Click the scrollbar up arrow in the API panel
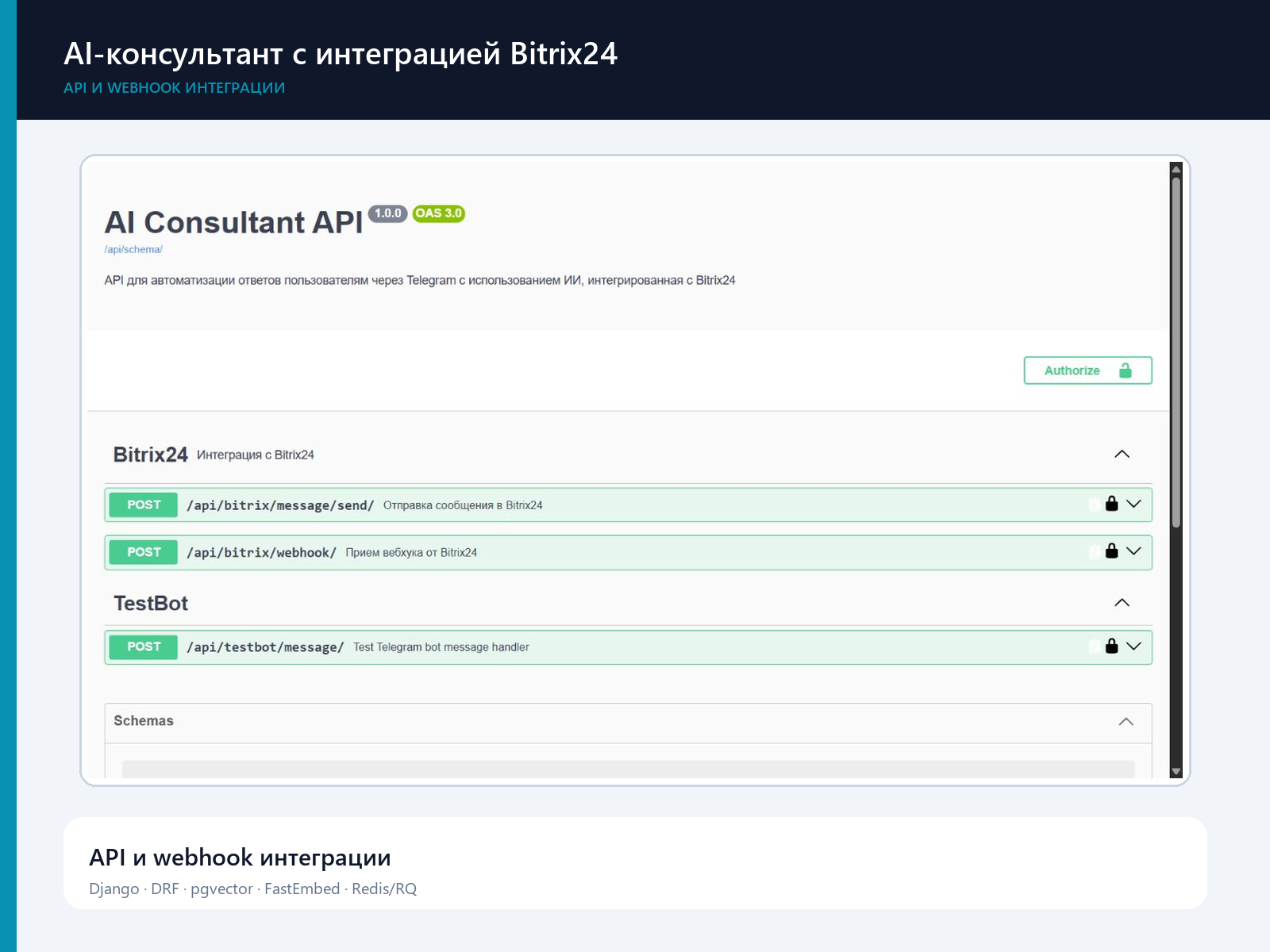Viewport: 1270px width, 952px height. click(1176, 169)
